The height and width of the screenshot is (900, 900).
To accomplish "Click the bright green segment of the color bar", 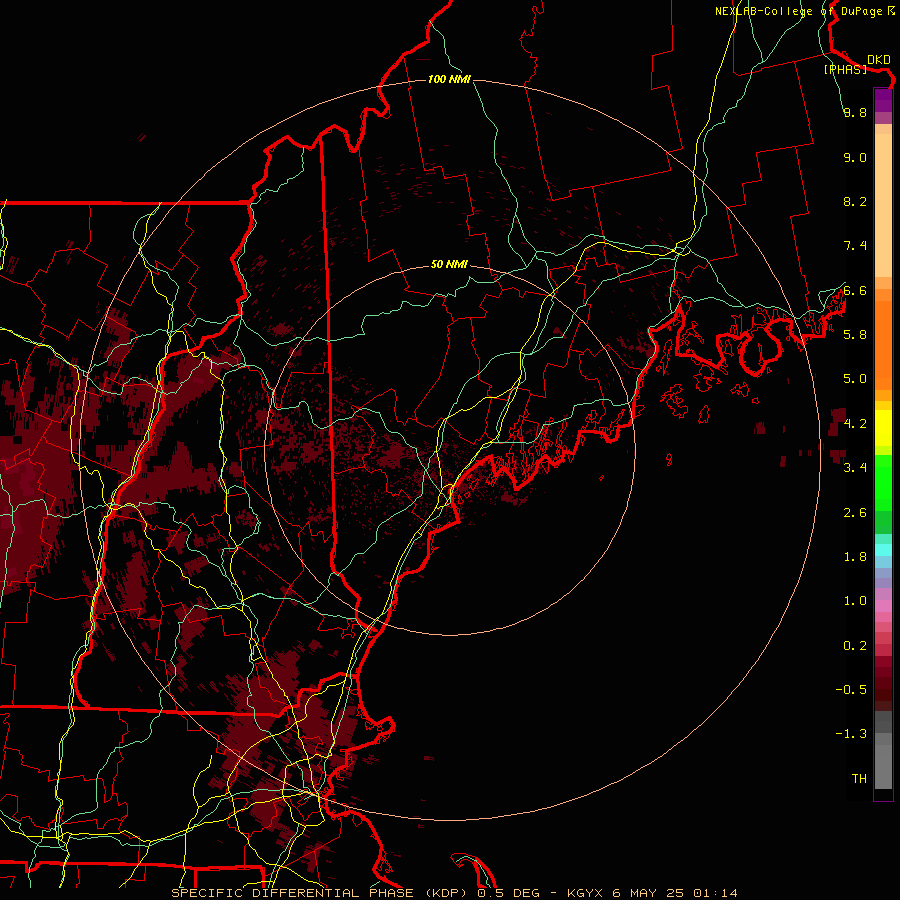I will click(883, 483).
